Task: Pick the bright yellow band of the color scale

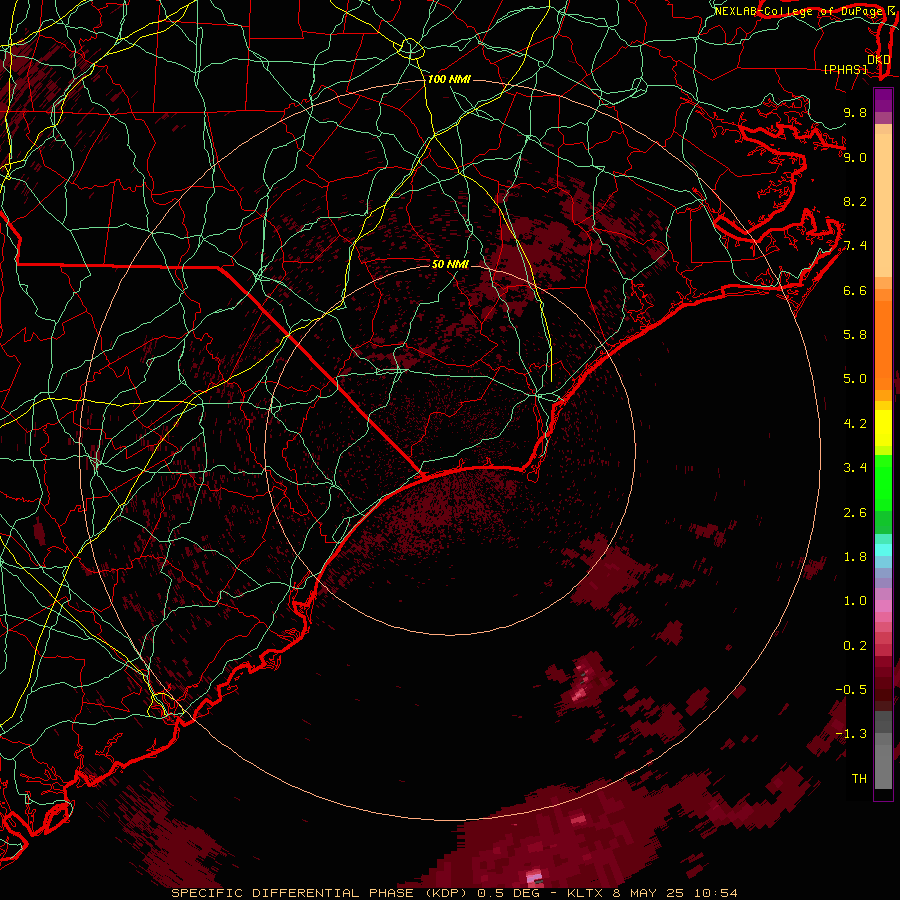Action: (883, 428)
